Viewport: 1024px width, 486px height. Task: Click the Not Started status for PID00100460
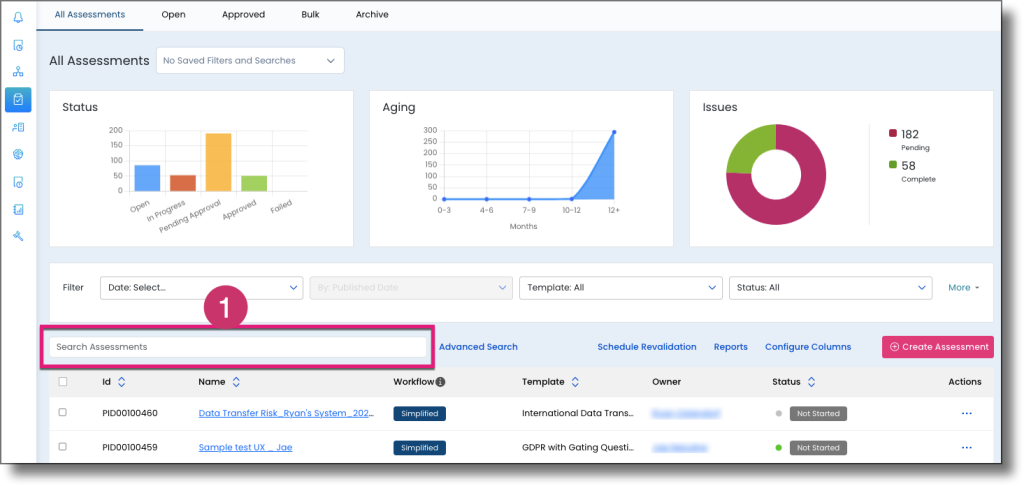(x=818, y=413)
